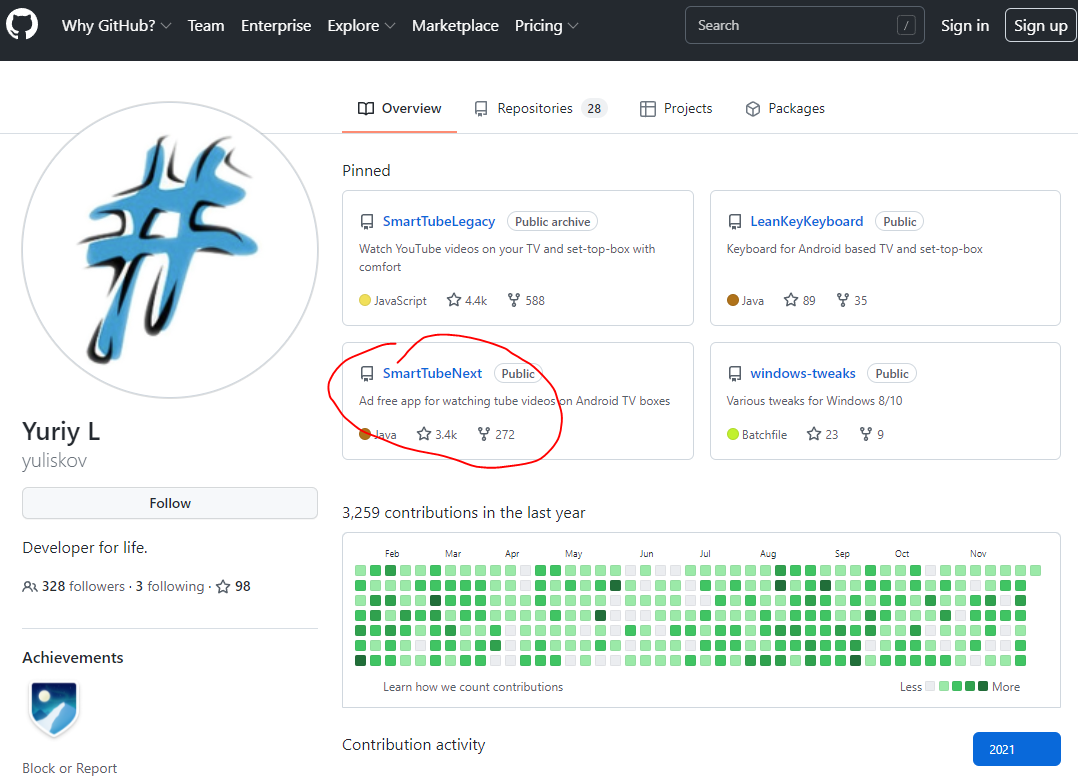Open the LeanKeyKeyboard repository link
This screenshot has height=781, width=1078.
pos(806,221)
